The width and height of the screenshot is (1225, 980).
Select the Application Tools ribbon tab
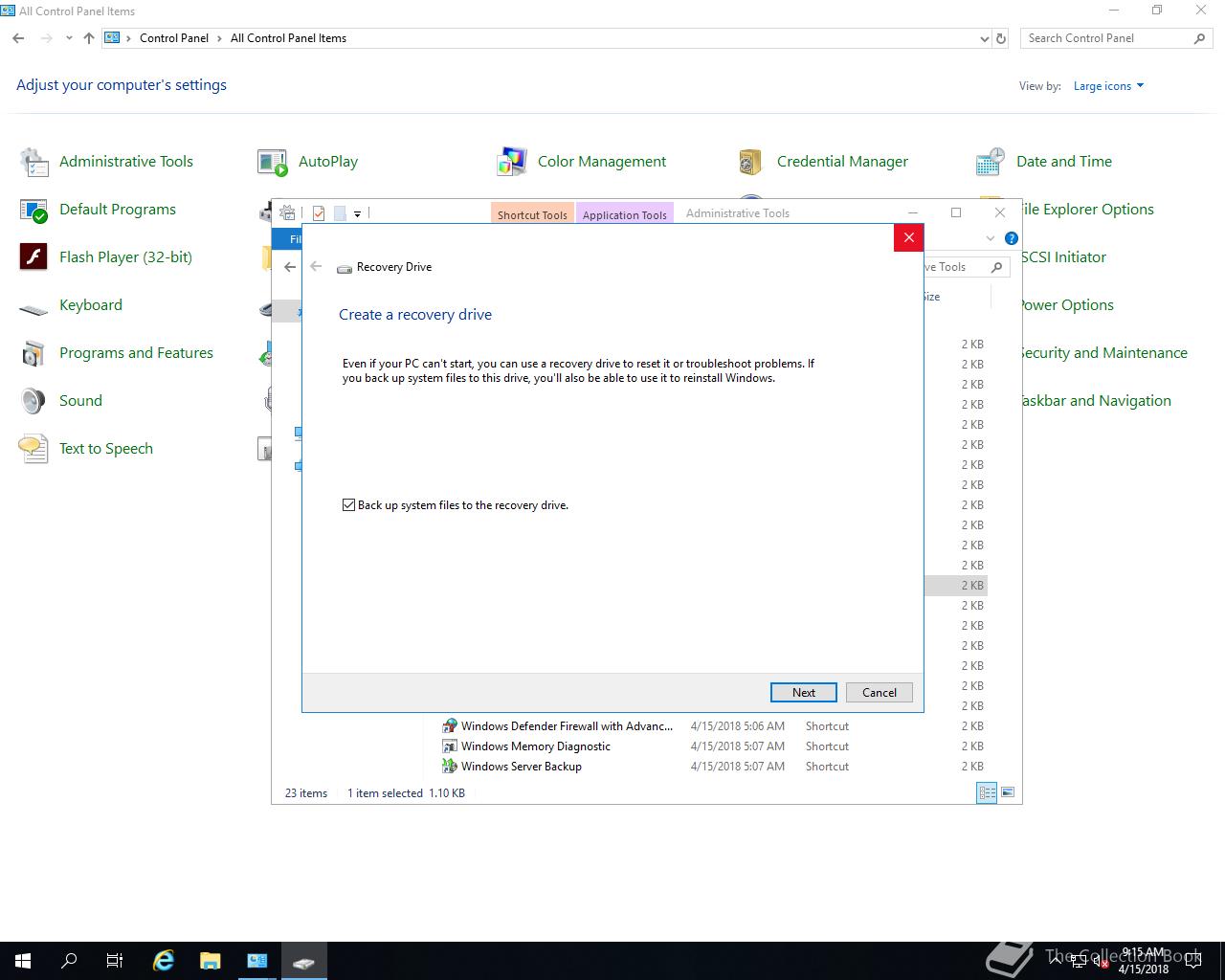point(625,214)
